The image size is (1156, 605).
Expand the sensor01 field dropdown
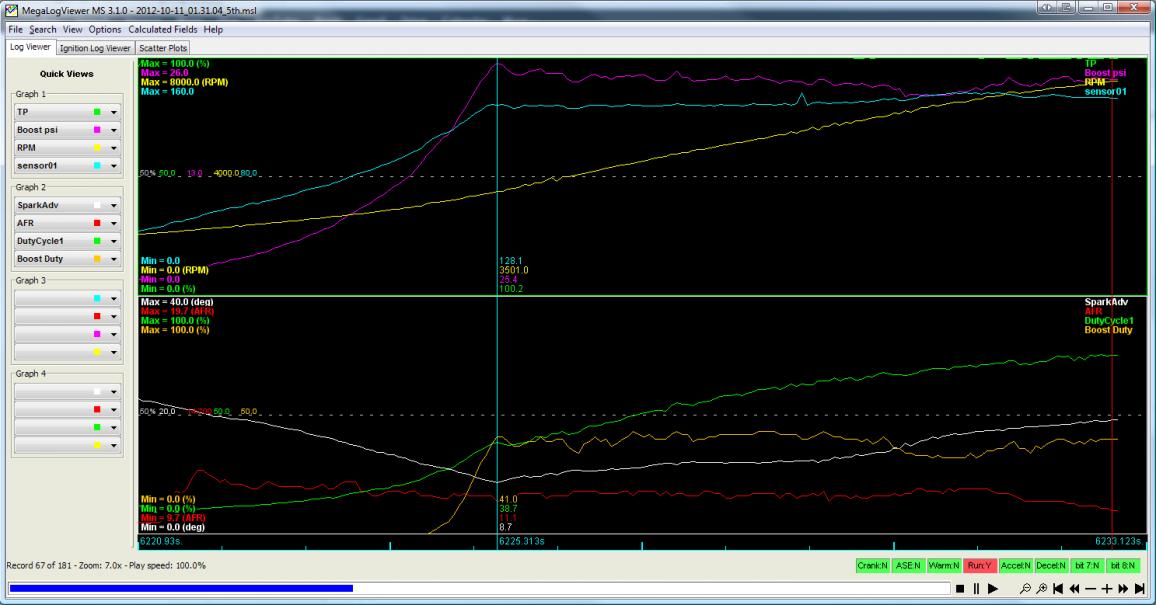click(114, 164)
